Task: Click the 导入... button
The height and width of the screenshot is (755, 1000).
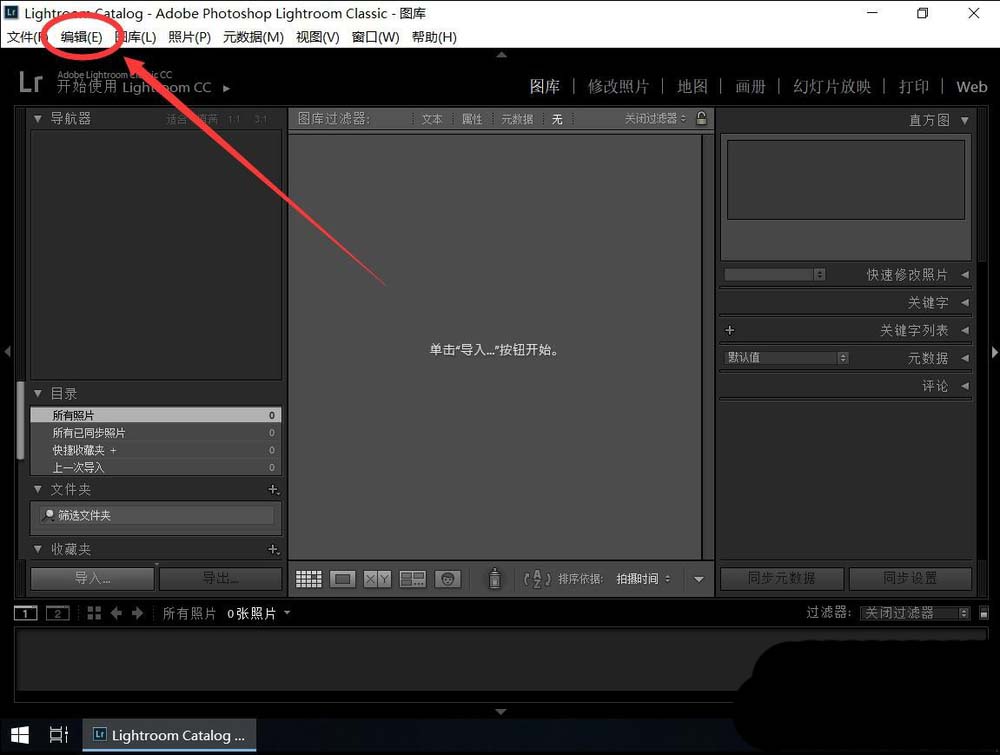Action: [92, 578]
